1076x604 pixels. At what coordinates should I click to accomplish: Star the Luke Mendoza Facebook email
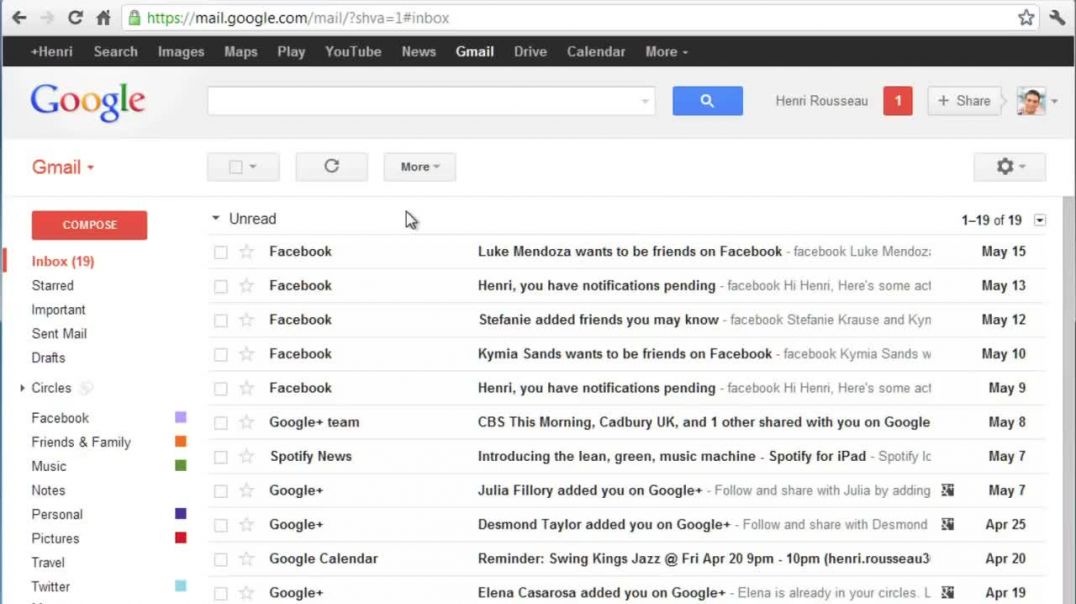(246, 252)
